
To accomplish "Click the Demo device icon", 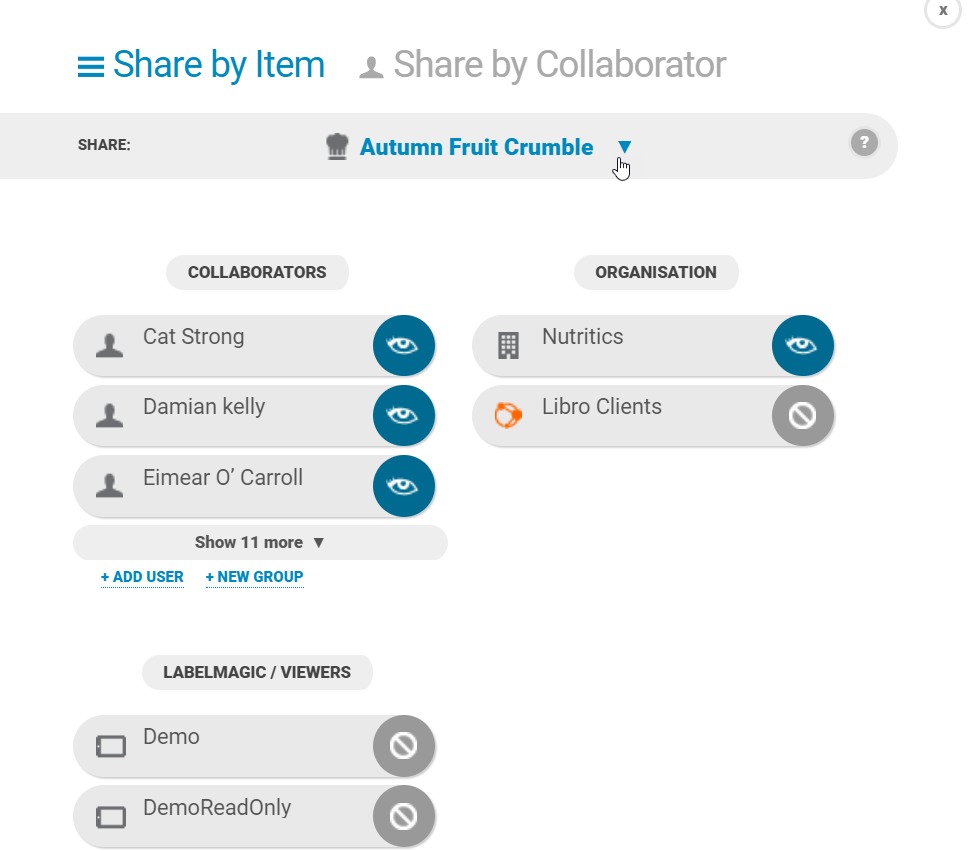I will [111, 746].
